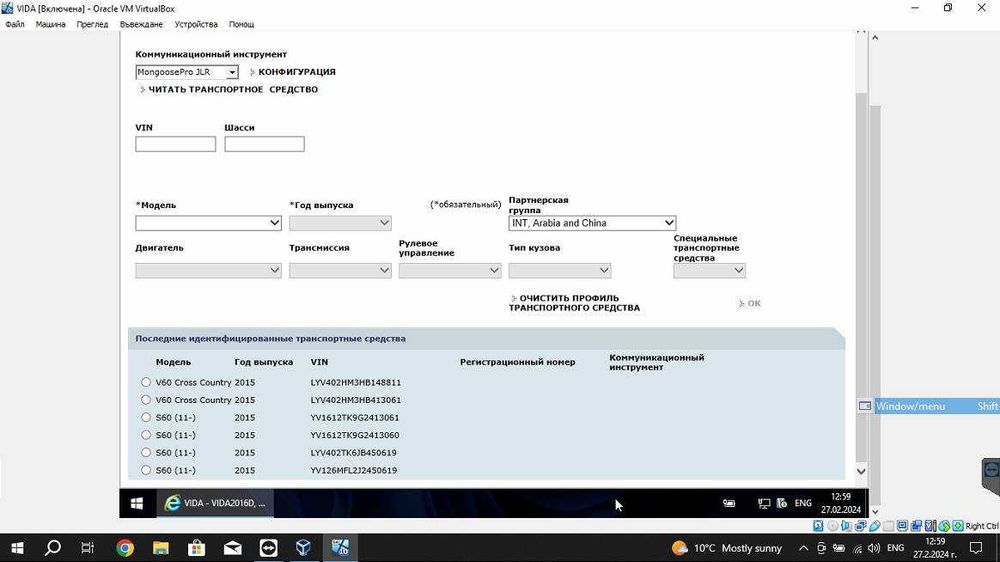1000x562 pixels.
Task: Click VIN text LYV402HM3HB148811
Action: tap(356, 383)
